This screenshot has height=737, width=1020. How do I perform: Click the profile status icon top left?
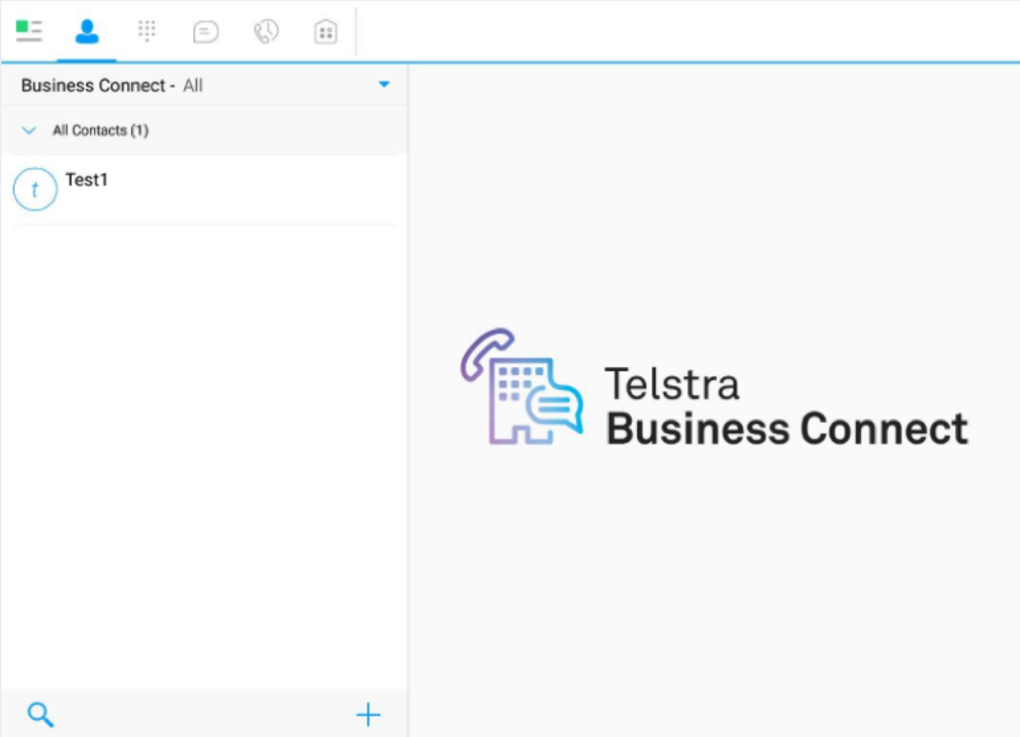point(29,30)
